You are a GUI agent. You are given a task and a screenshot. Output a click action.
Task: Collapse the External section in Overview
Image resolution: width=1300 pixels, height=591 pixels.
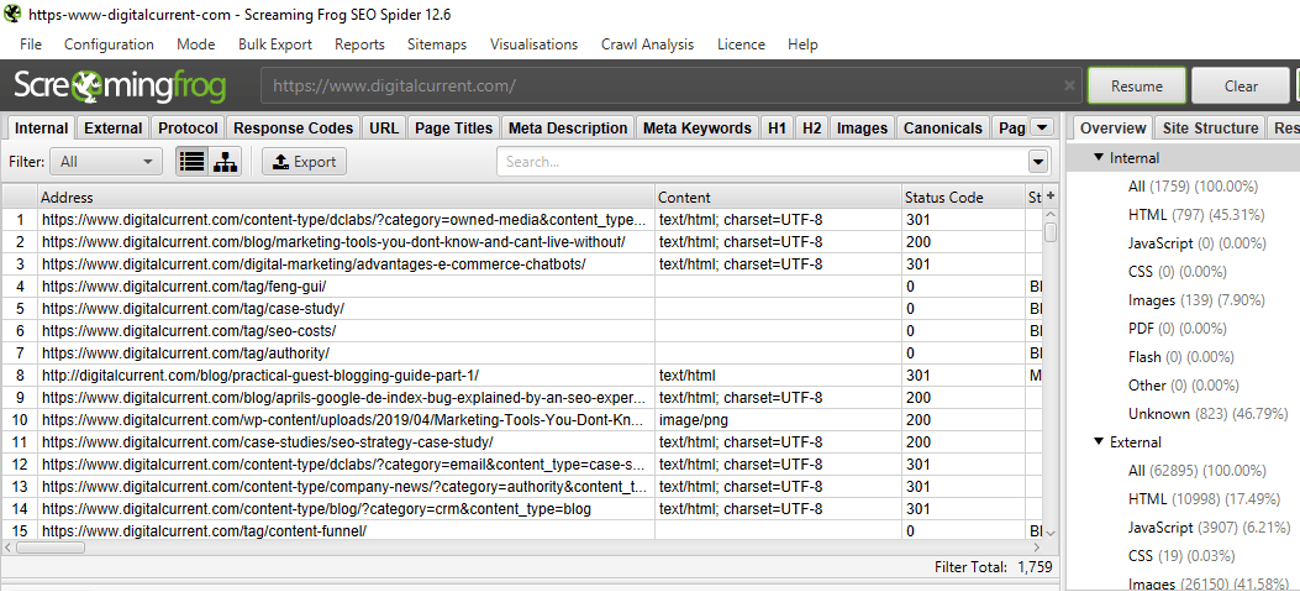tap(1098, 442)
